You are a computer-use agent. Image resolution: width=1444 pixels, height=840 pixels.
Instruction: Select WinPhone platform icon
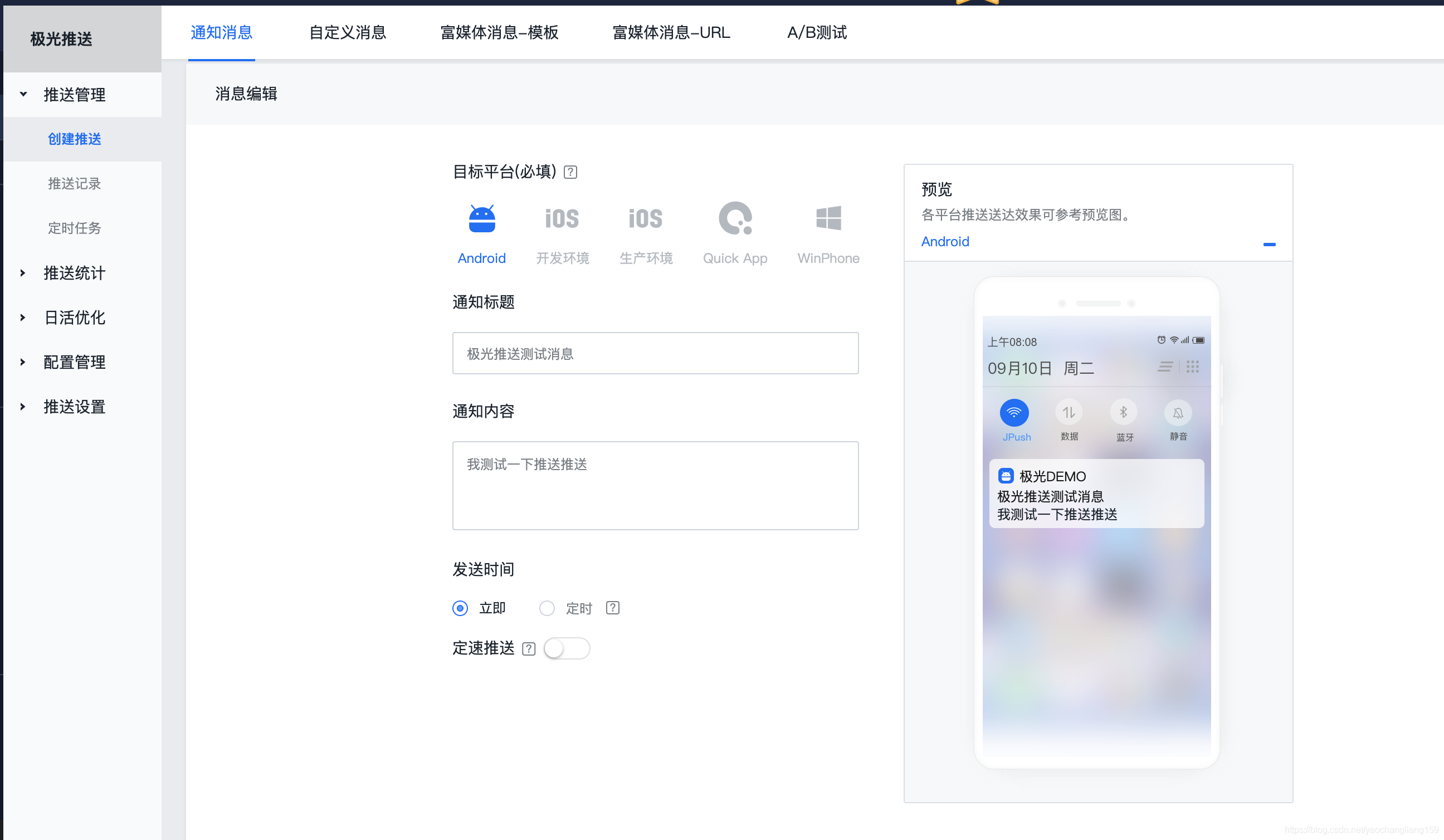pos(827,219)
